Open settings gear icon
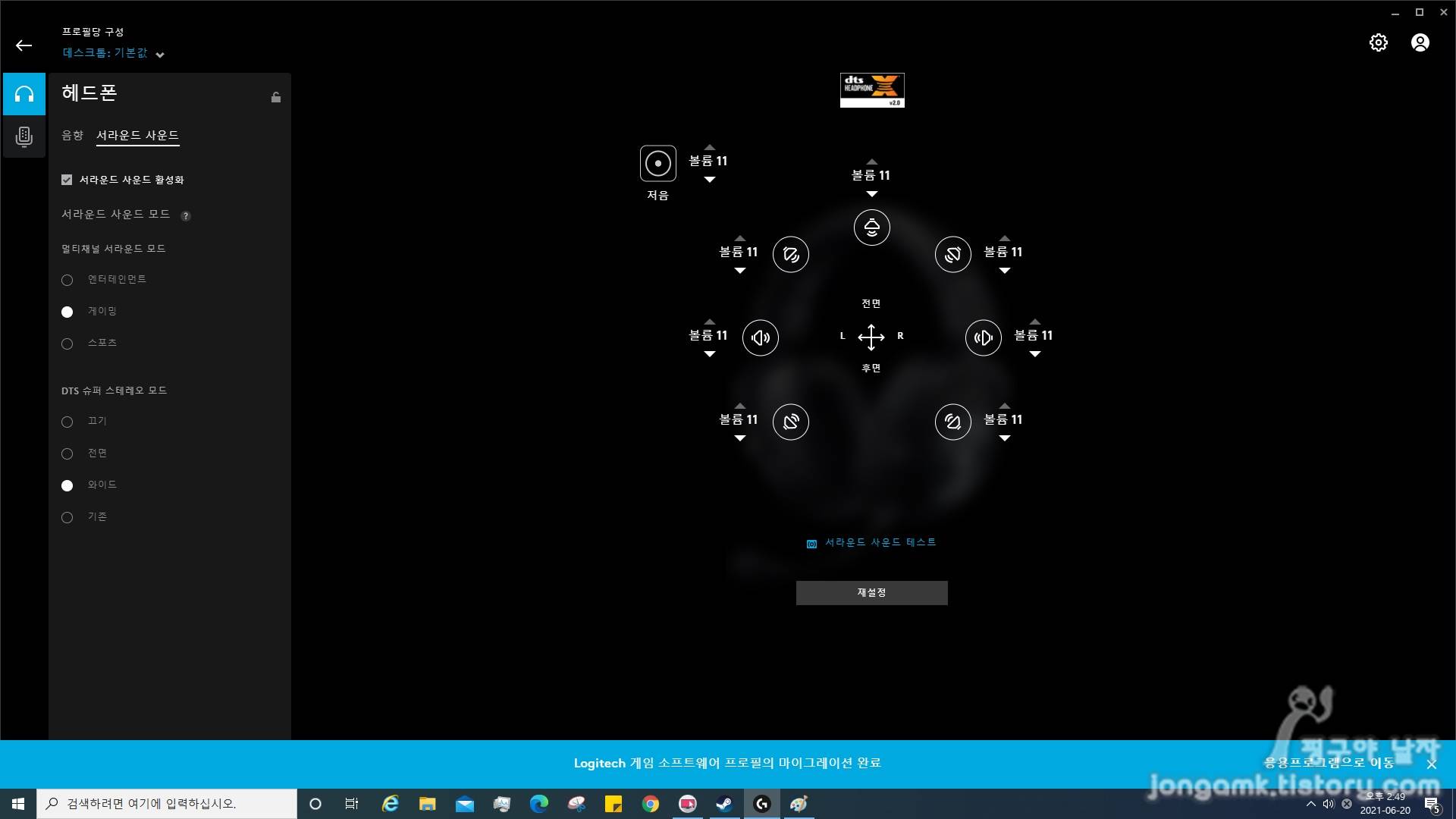 (1378, 42)
